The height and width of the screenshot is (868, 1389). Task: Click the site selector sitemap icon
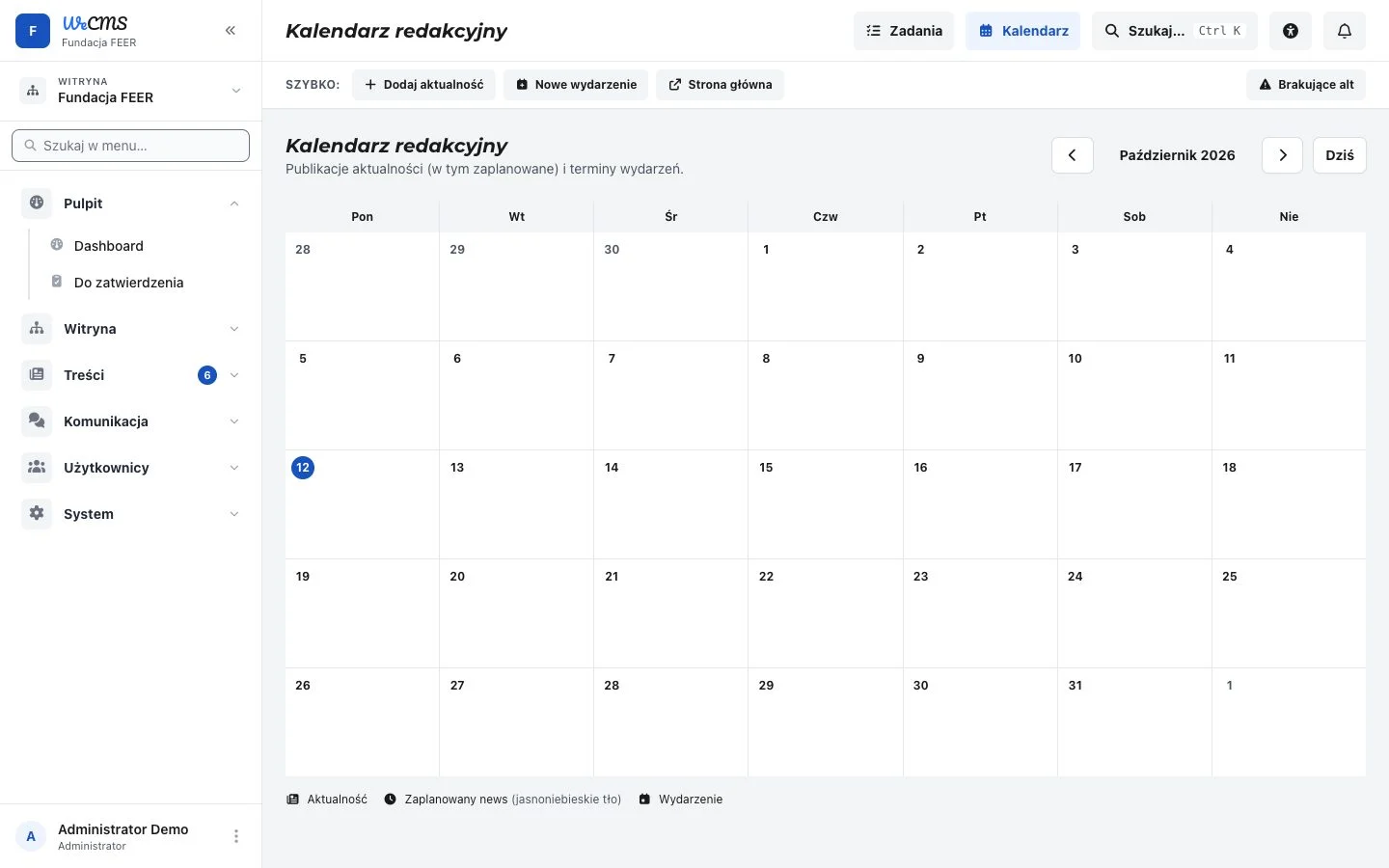[33, 91]
